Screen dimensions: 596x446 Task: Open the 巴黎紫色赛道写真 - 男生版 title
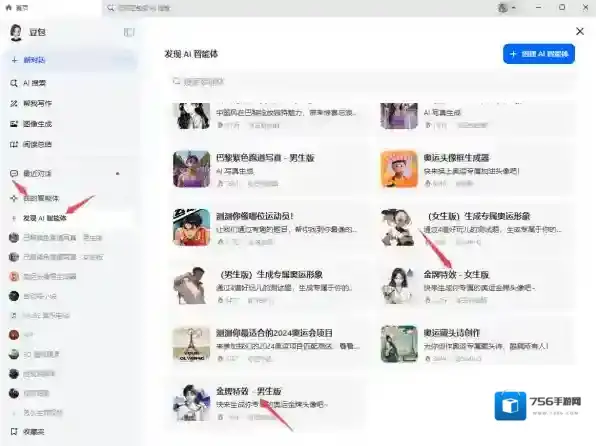click(x=265, y=158)
